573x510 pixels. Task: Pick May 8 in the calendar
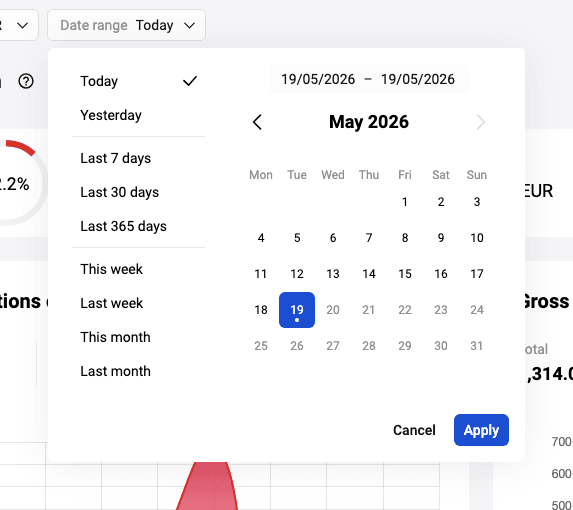pyautogui.click(x=405, y=238)
